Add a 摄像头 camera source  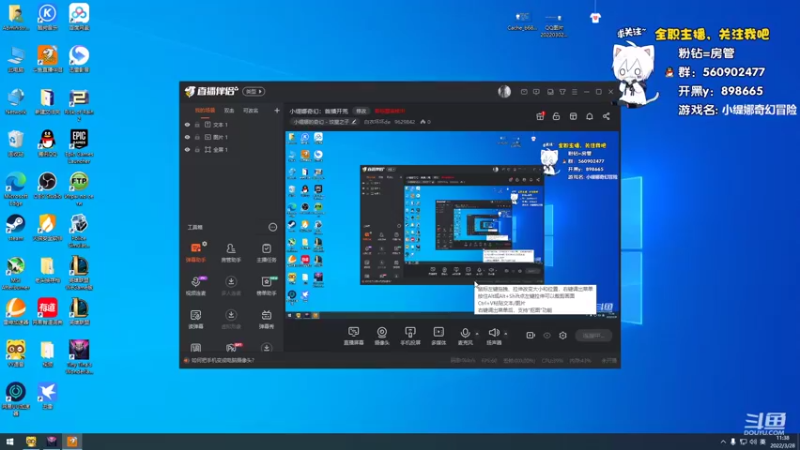click(382, 336)
